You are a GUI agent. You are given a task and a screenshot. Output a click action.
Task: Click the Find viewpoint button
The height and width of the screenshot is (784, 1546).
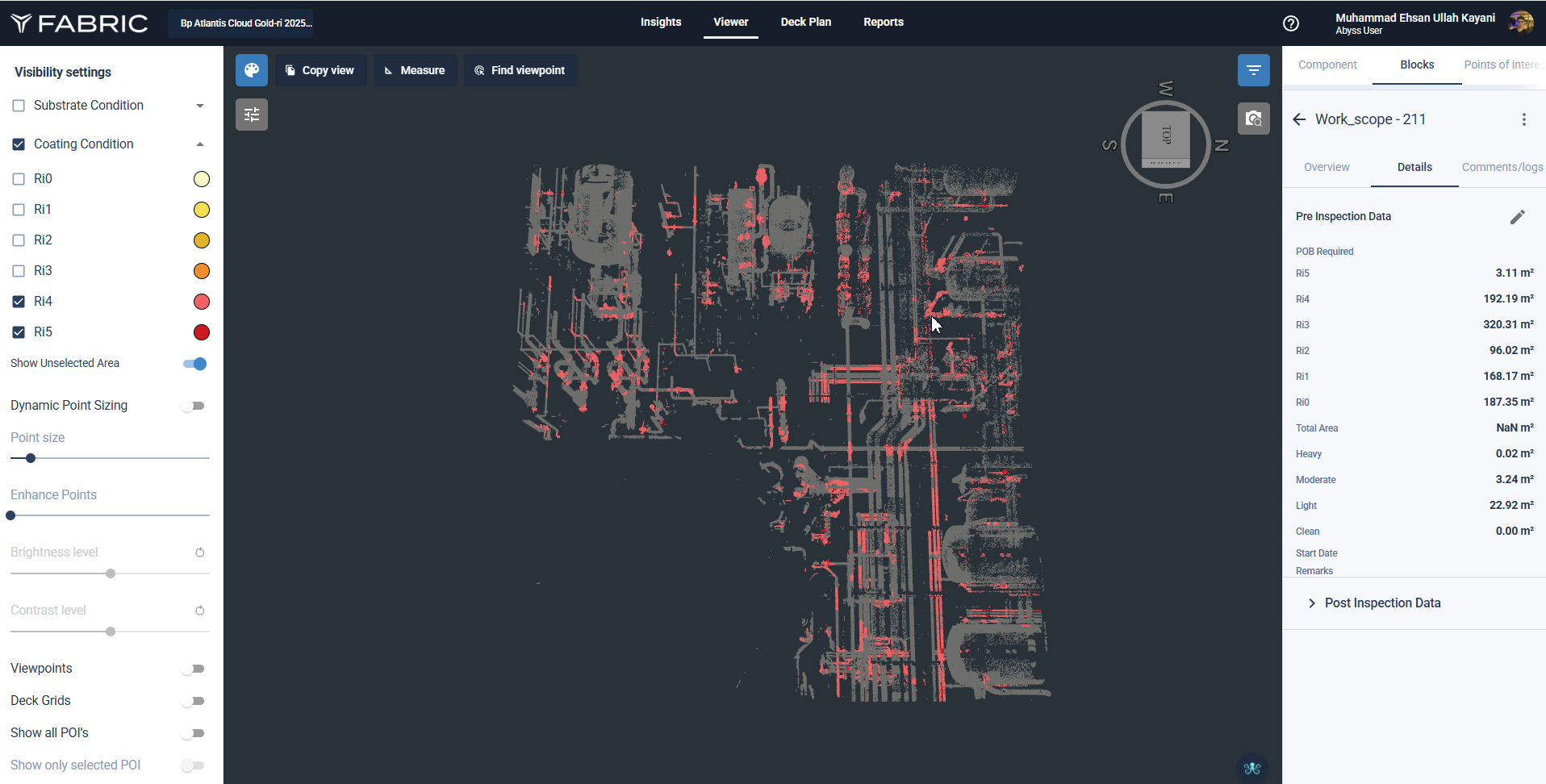(x=520, y=70)
